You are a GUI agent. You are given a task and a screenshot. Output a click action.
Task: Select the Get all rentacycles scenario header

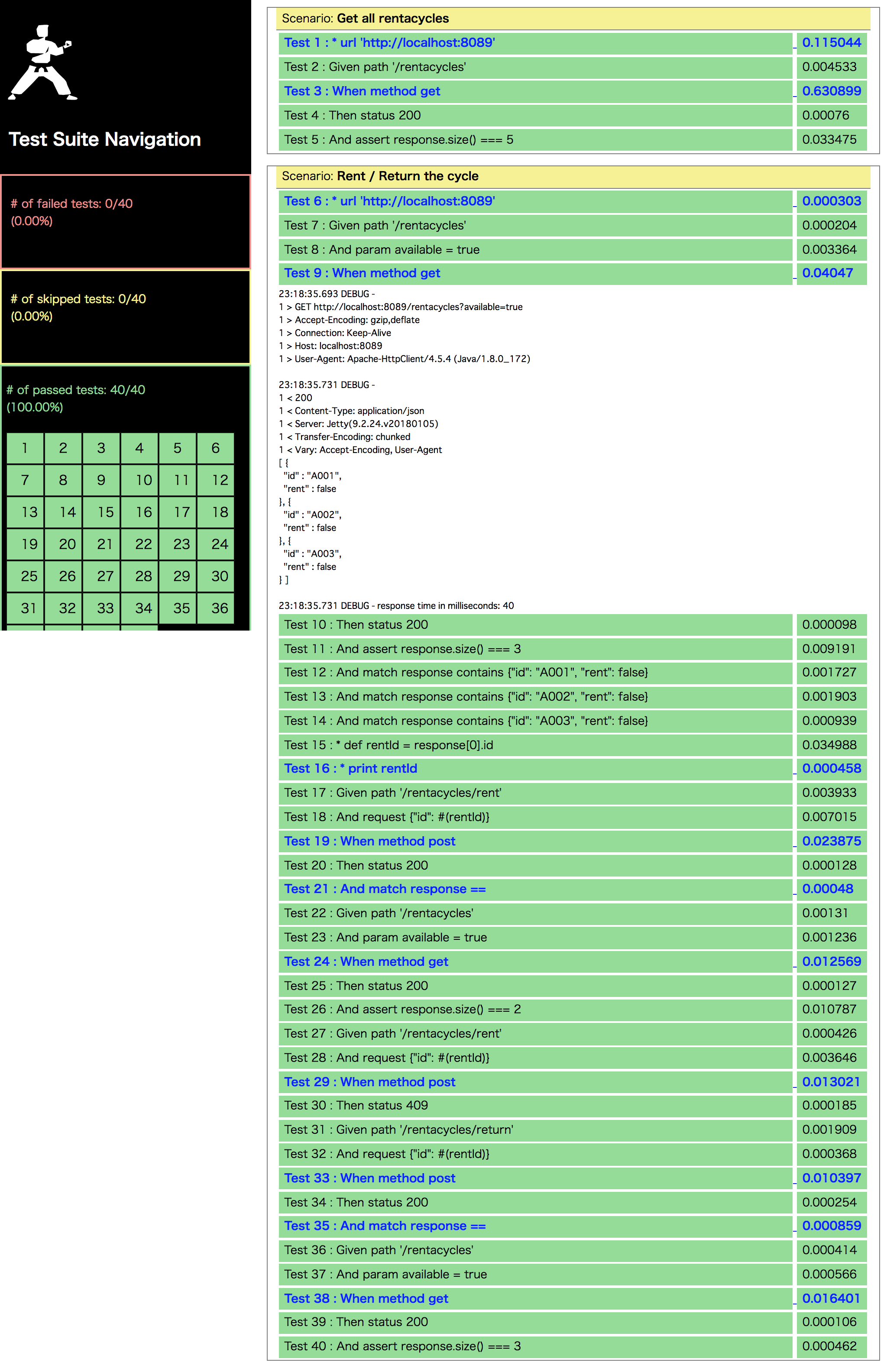[x=365, y=19]
